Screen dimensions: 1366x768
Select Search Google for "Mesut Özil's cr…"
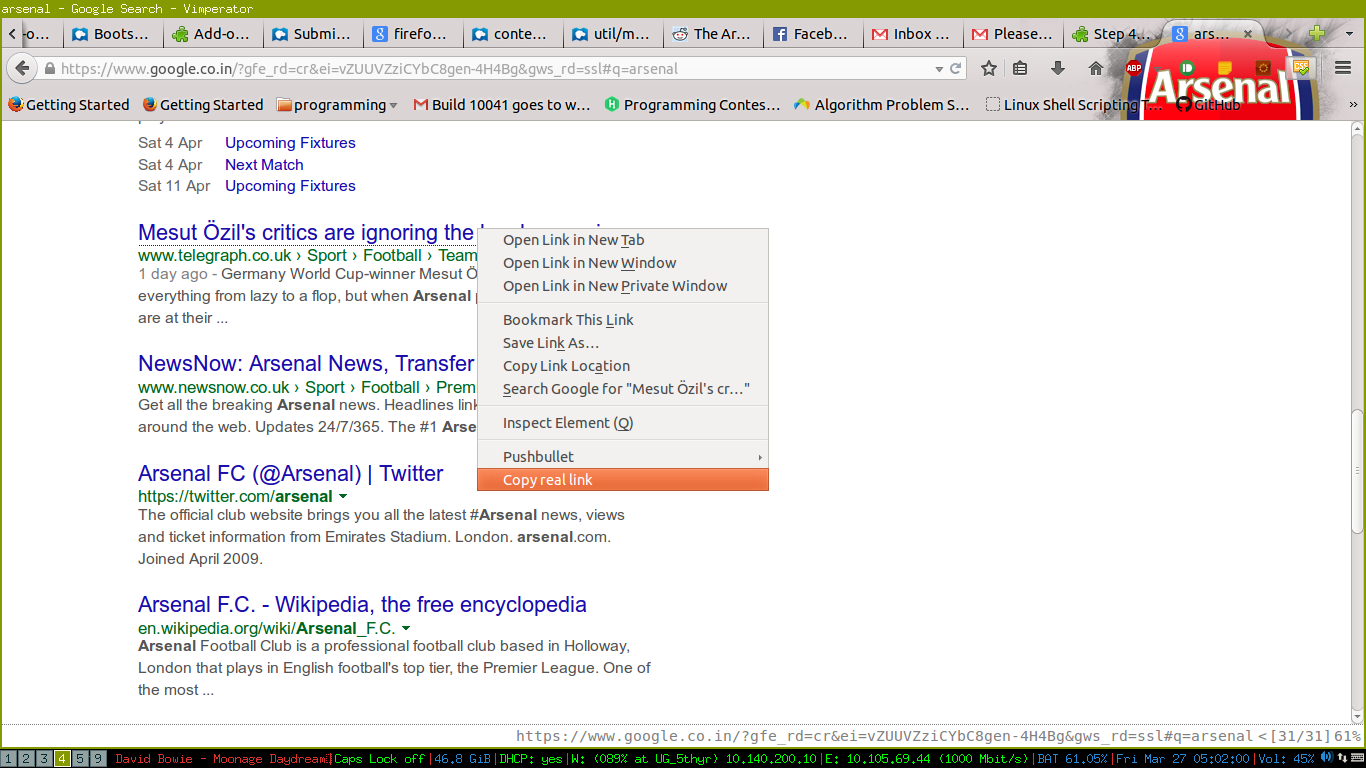pos(623,389)
